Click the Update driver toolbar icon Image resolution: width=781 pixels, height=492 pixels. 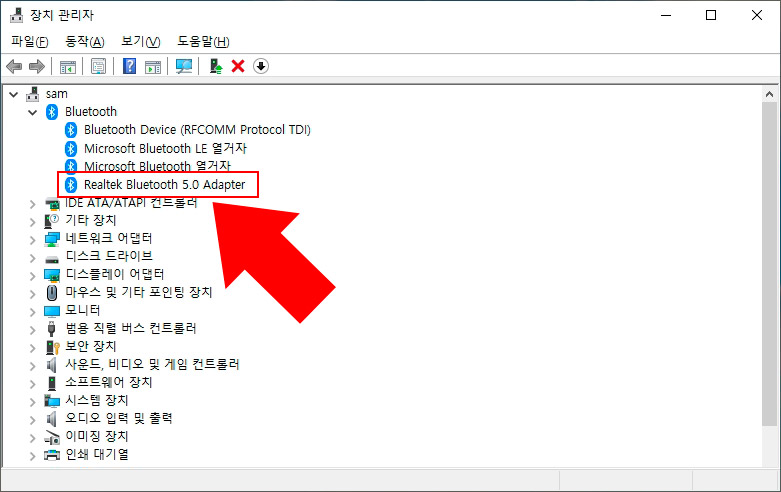tap(216, 66)
